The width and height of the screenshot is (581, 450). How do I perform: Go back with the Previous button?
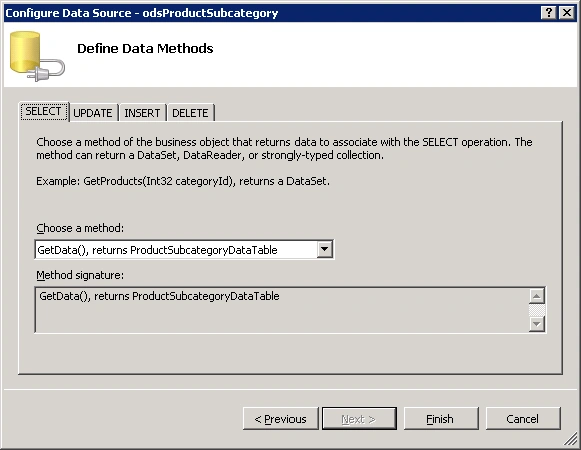pyautogui.click(x=281, y=419)
